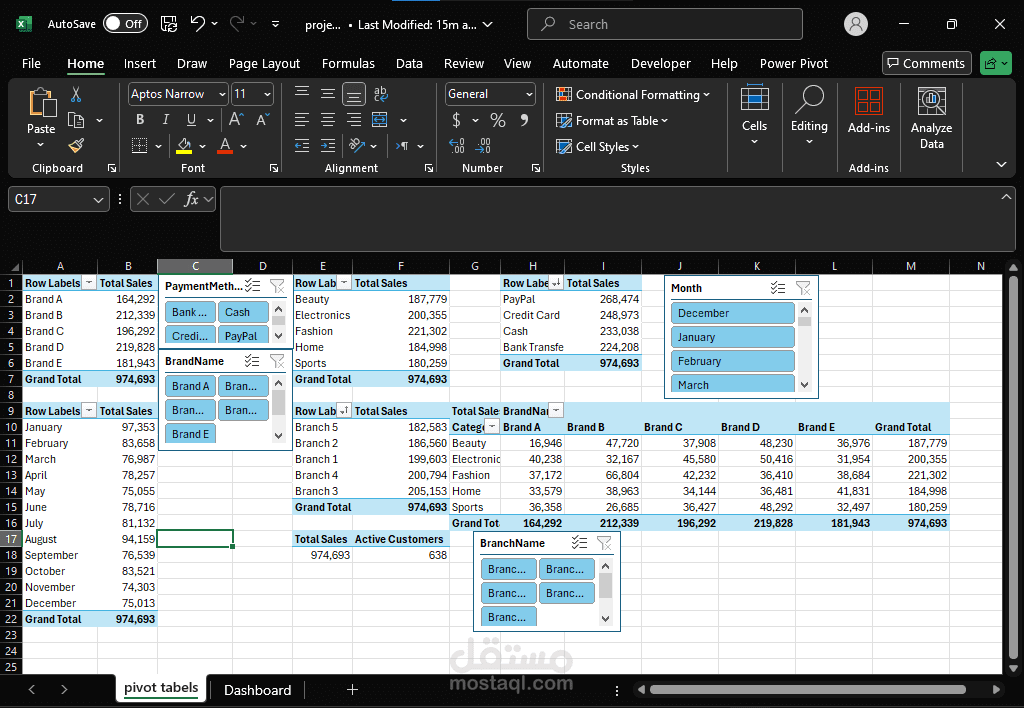Click the formula bar input area
The width and height of the screenshot is (1024, 708).
618,219
